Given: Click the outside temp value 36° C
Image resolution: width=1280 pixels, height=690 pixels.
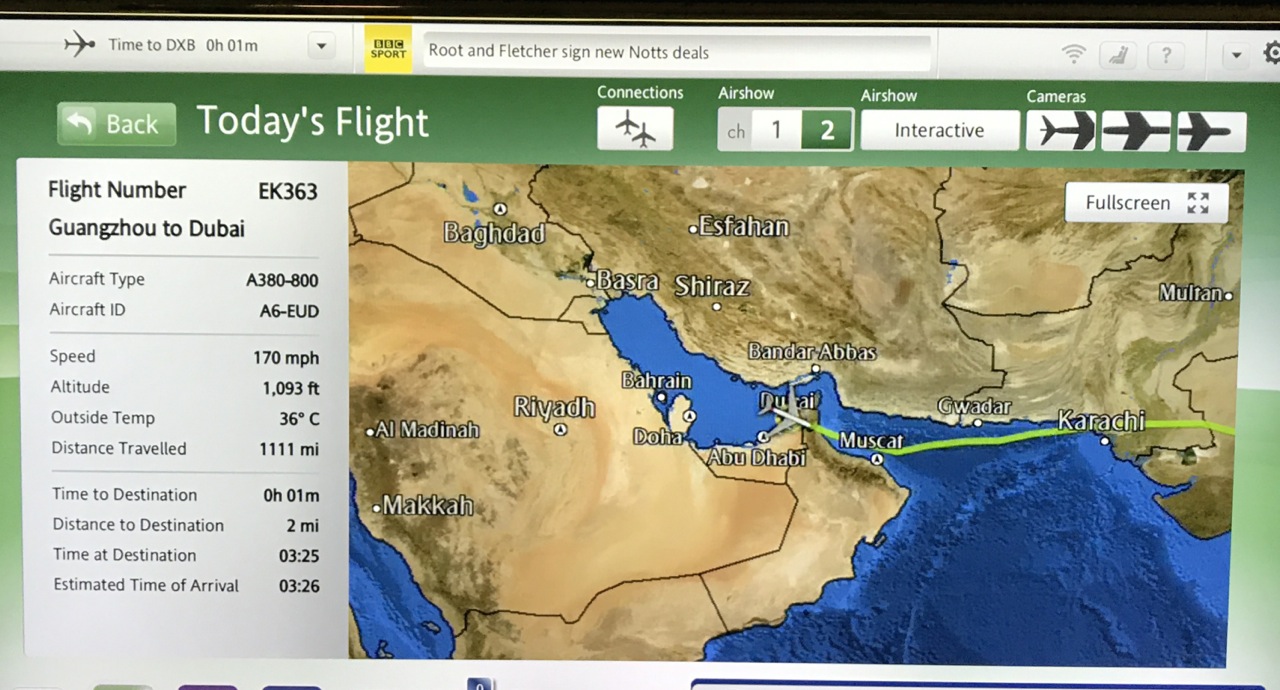Looking at the screenshot, I should (299, 419).
